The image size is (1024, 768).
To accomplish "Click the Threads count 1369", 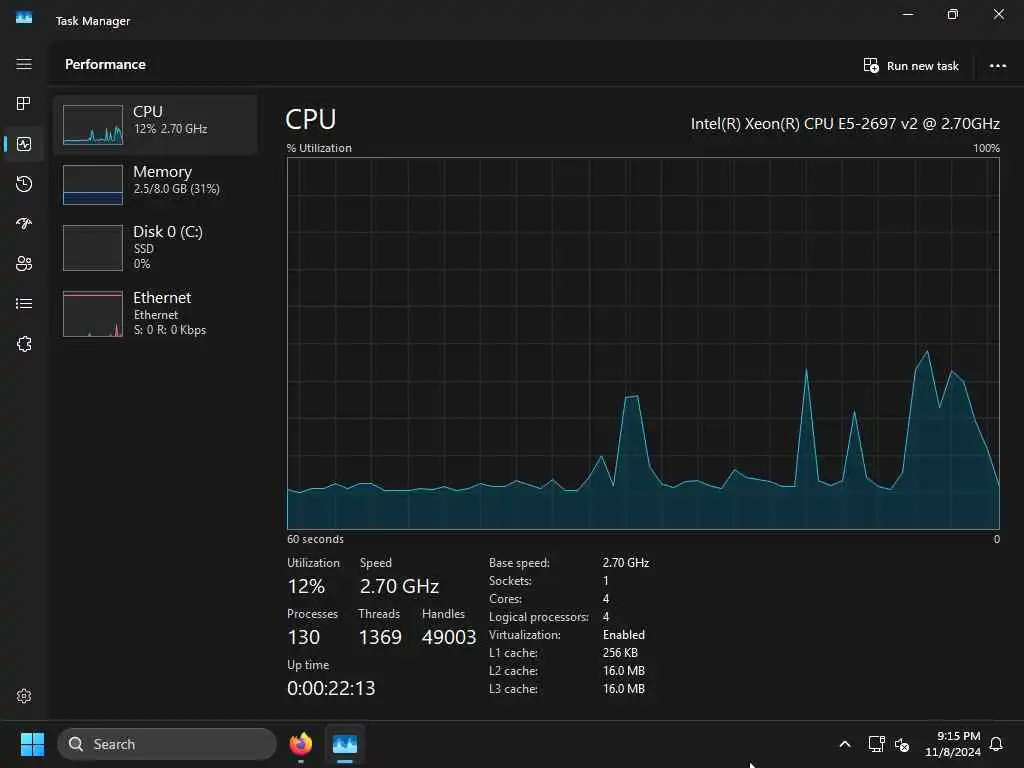I will [380, 637].
